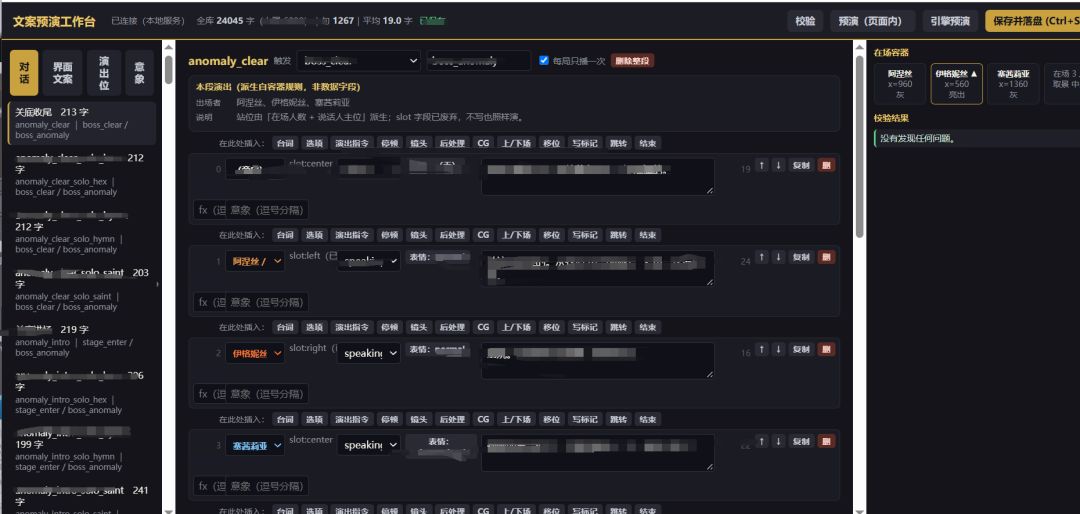Toggle 每局只播一次 checkbox

tap(544, 61)
